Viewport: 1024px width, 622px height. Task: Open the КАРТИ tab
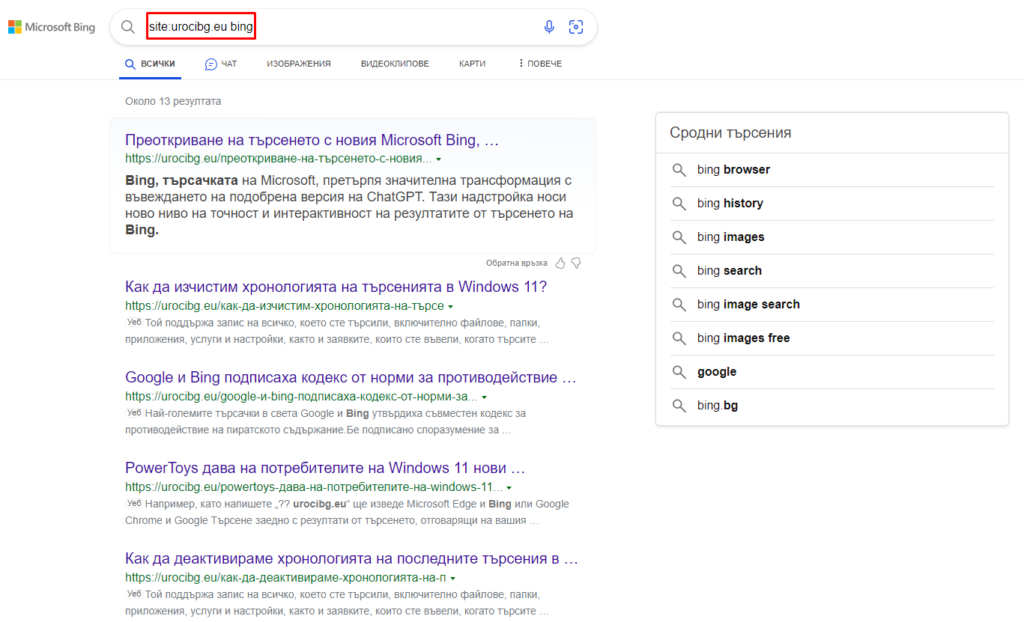point(472,64)
